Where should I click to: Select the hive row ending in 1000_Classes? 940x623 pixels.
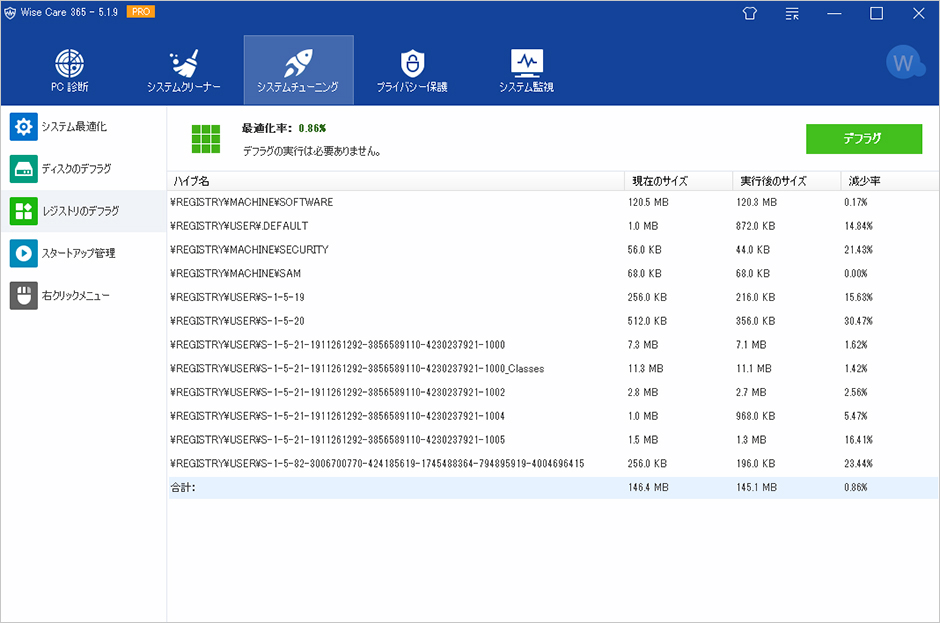click(x=553, y=369)
